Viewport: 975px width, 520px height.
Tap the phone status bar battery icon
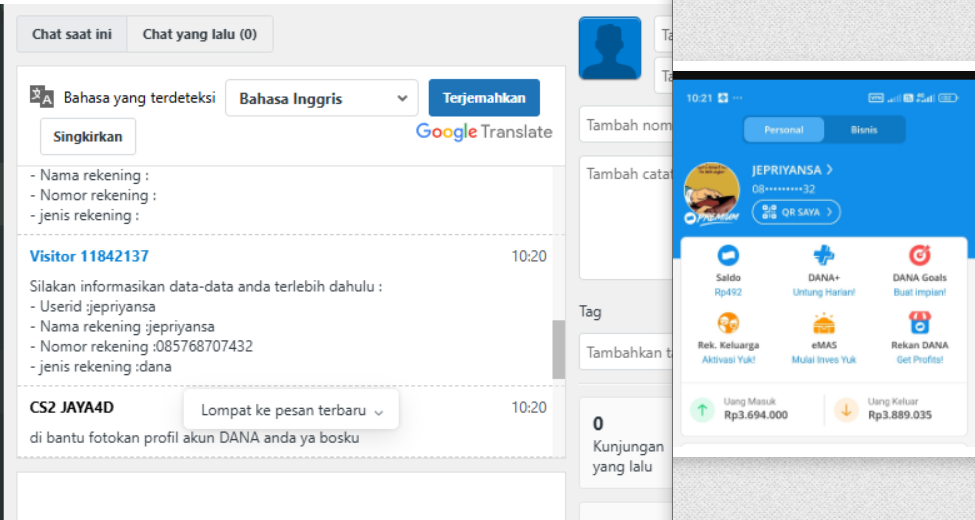(948, 98)
